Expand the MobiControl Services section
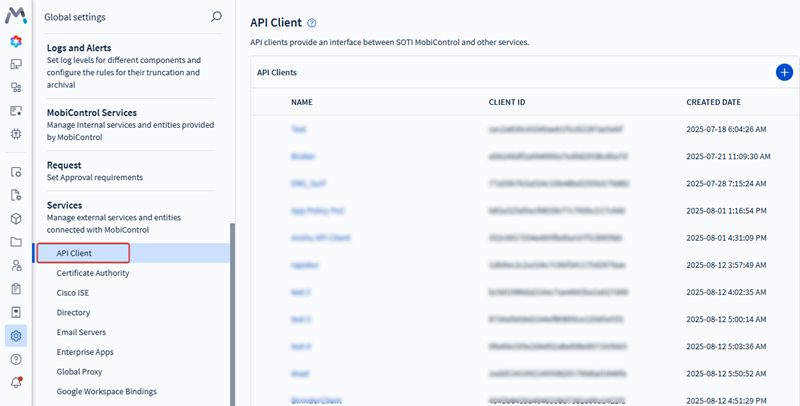Screen dimensions: 800x406 pos(105,113)
